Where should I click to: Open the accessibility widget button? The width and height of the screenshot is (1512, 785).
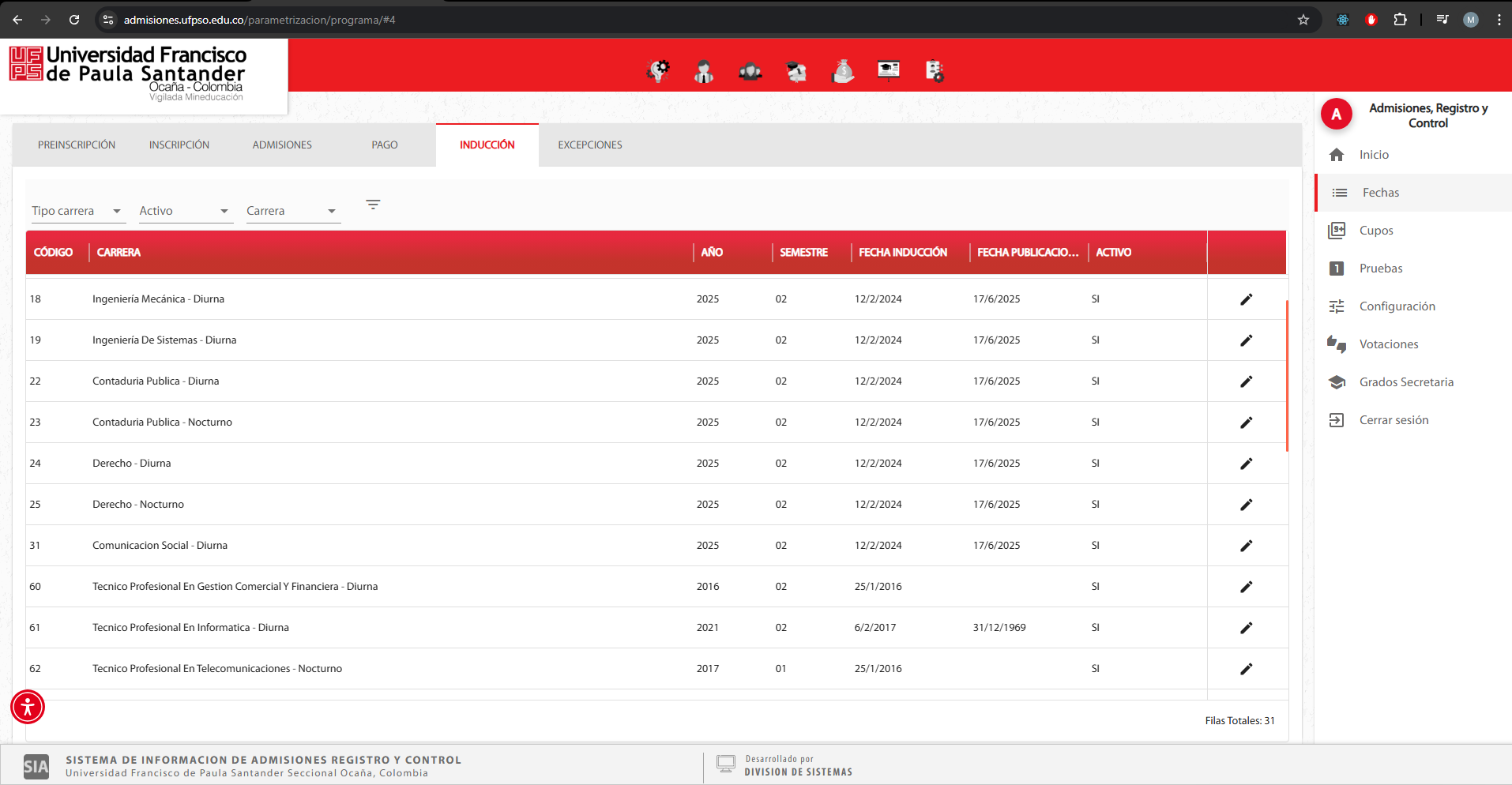tap(28, 707)
